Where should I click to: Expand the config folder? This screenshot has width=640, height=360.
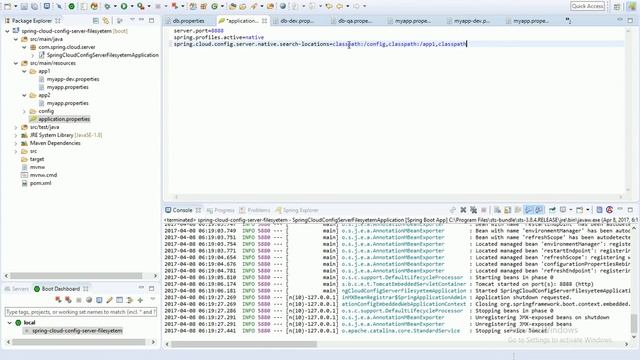pyautogui.click(x=24, y=111)
